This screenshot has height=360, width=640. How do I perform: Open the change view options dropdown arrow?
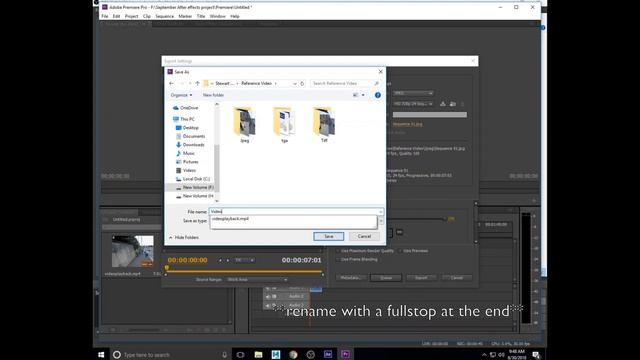tap(363, 95)
